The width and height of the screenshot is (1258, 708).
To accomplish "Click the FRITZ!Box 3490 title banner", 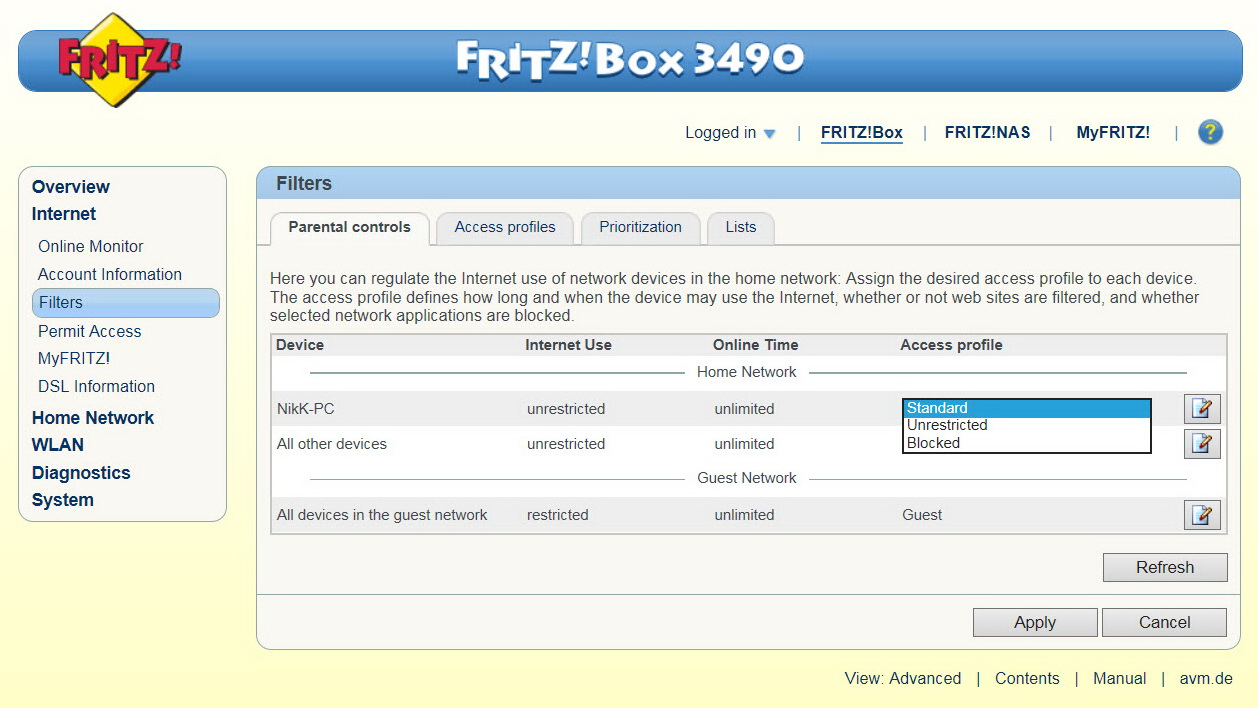I will tap(630, 60).
